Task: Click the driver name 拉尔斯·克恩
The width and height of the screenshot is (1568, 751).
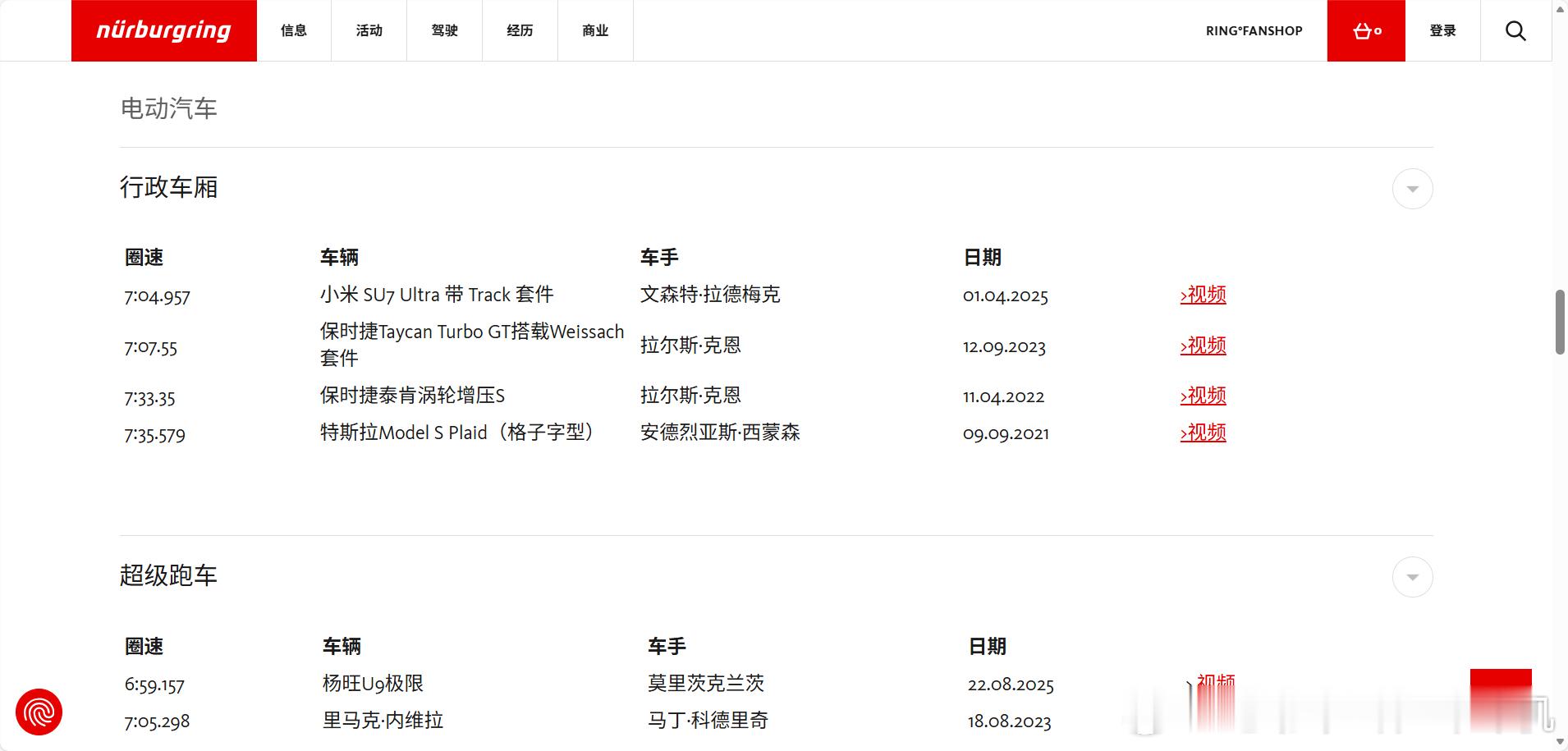Action: [x=690, y=345]
